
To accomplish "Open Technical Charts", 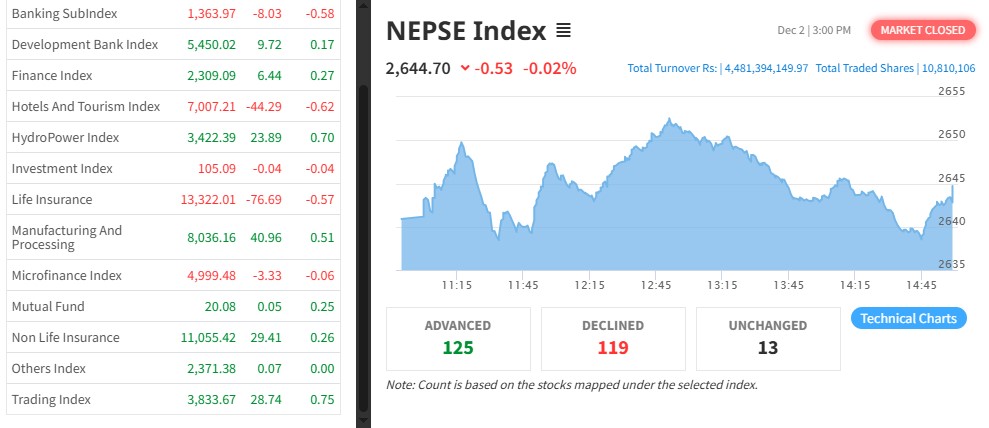I will [908, 318].
